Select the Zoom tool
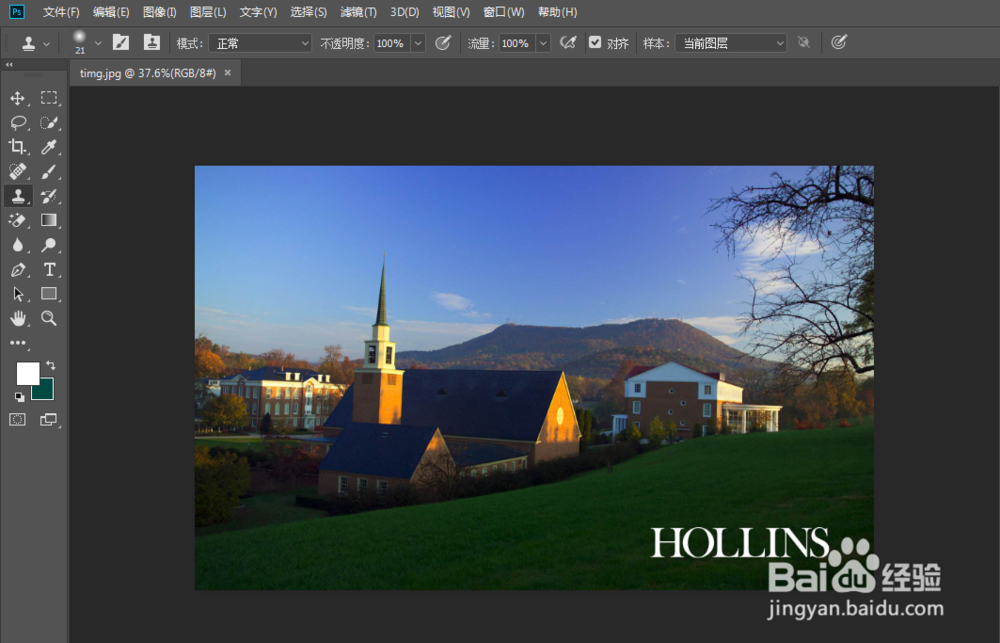1000x643 pixels. (x=49, y=318)
